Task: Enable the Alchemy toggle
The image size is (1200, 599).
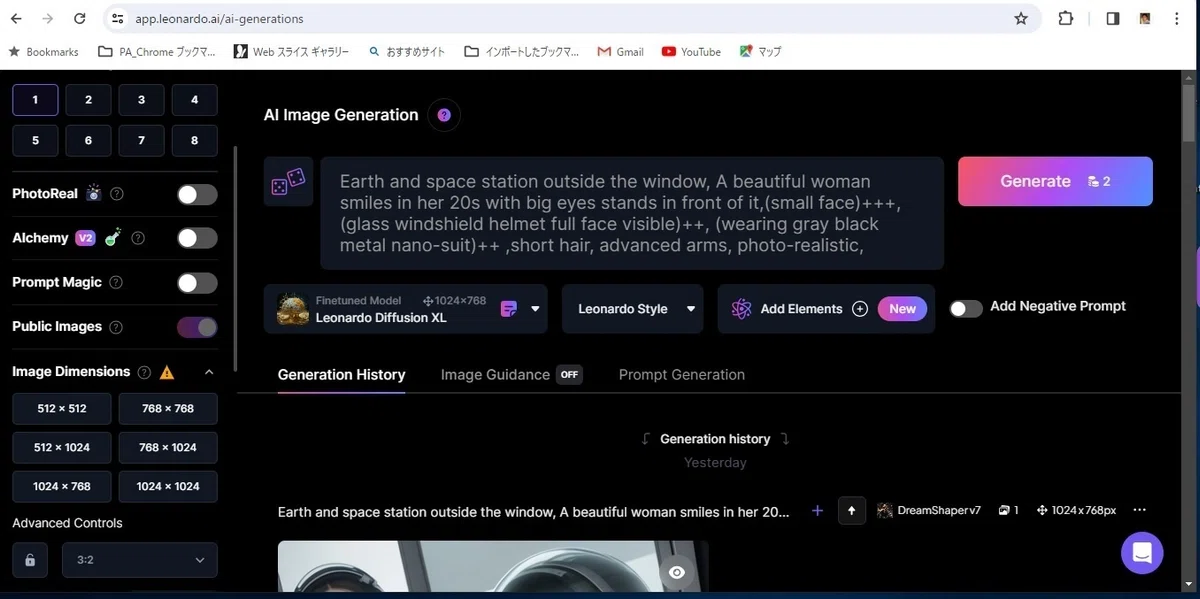Action: click(x=197, y=238)
